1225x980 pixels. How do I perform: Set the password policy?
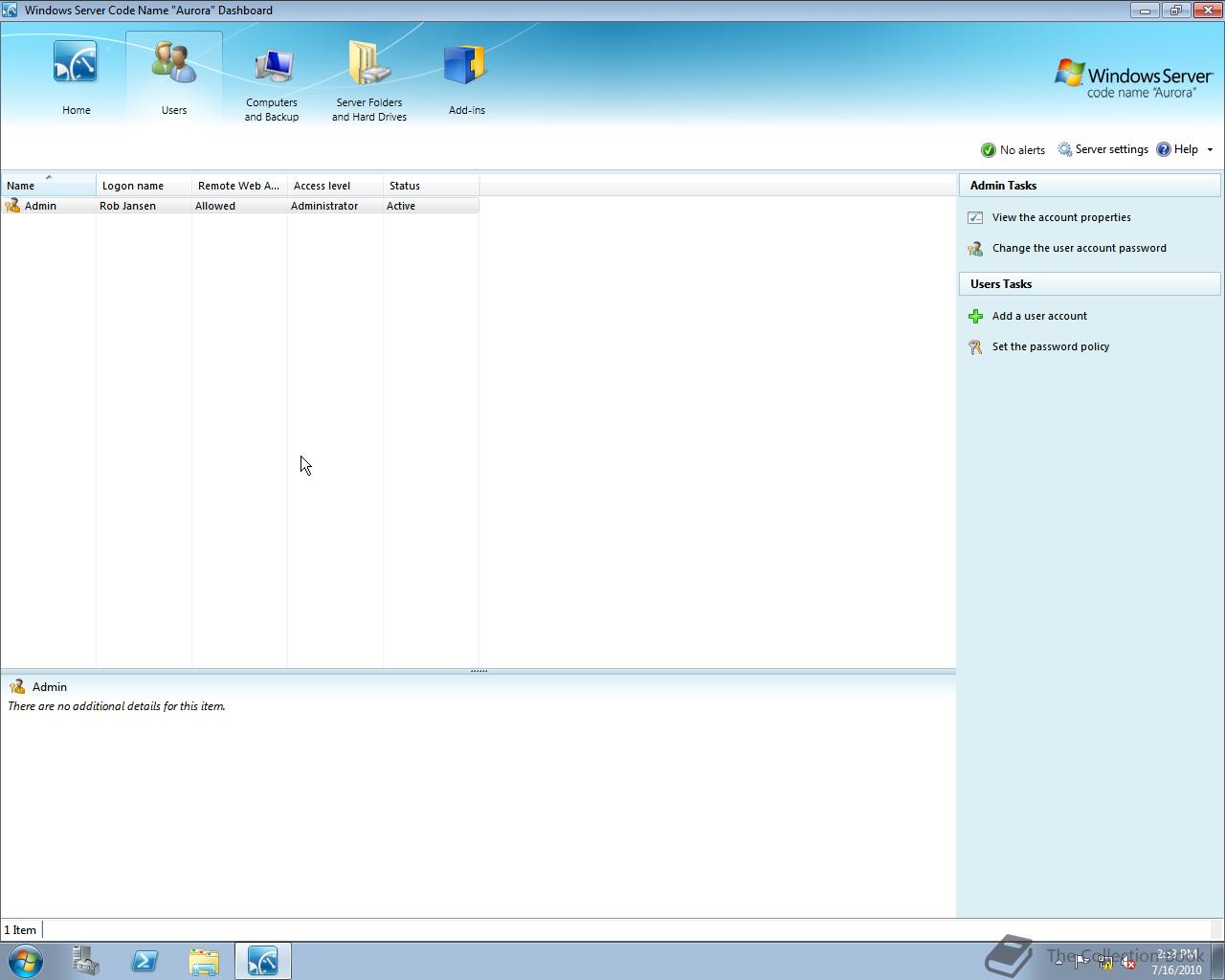[1051, 346]
